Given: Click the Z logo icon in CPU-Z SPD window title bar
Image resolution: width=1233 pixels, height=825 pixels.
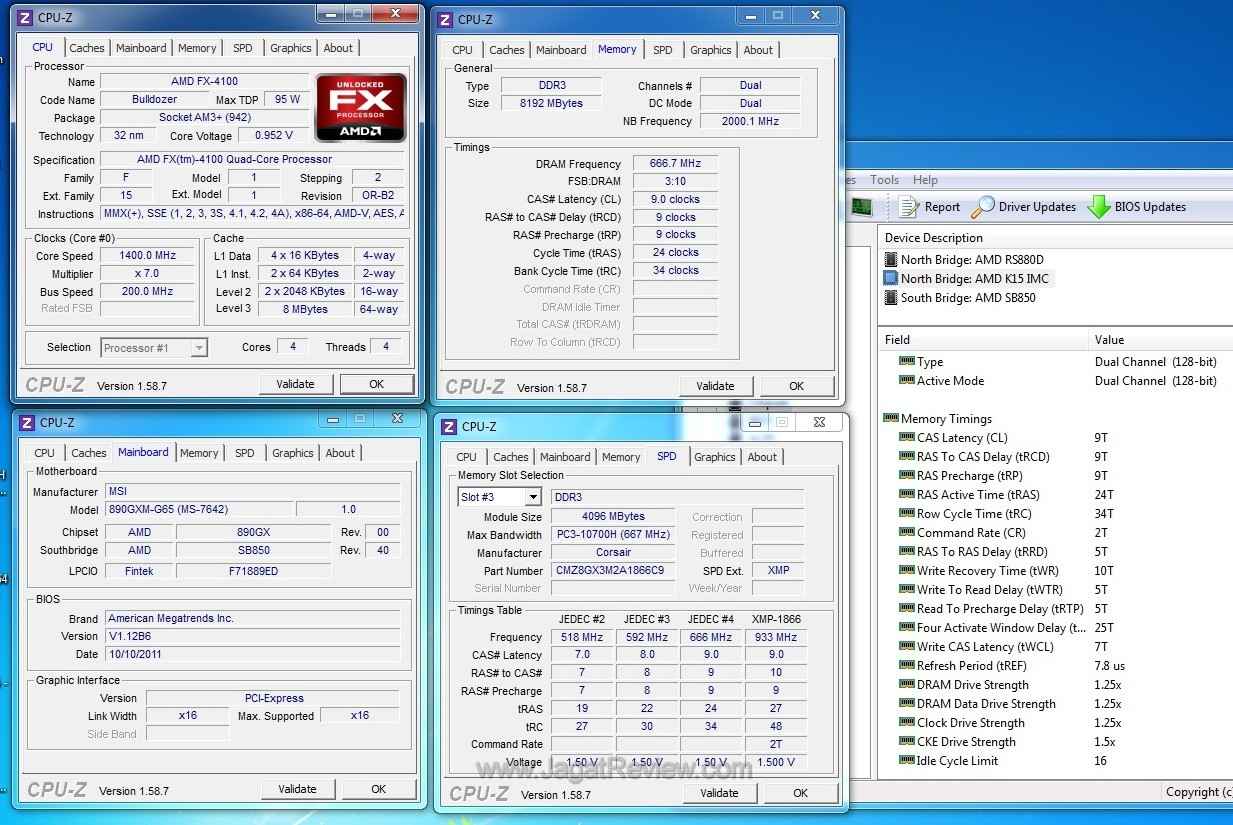Looking at the screenshot, I should coord(449,426).
